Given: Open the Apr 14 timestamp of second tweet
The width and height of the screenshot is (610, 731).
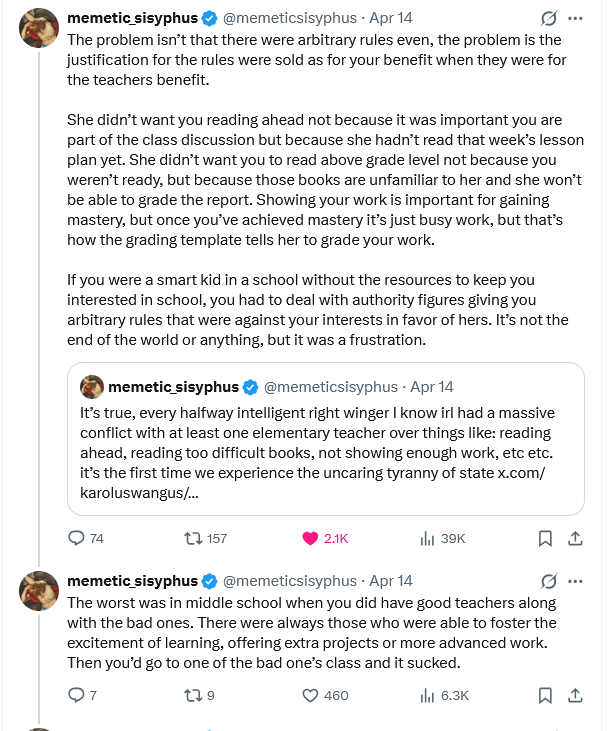Looking at the screenshot, I should [391, 581].
